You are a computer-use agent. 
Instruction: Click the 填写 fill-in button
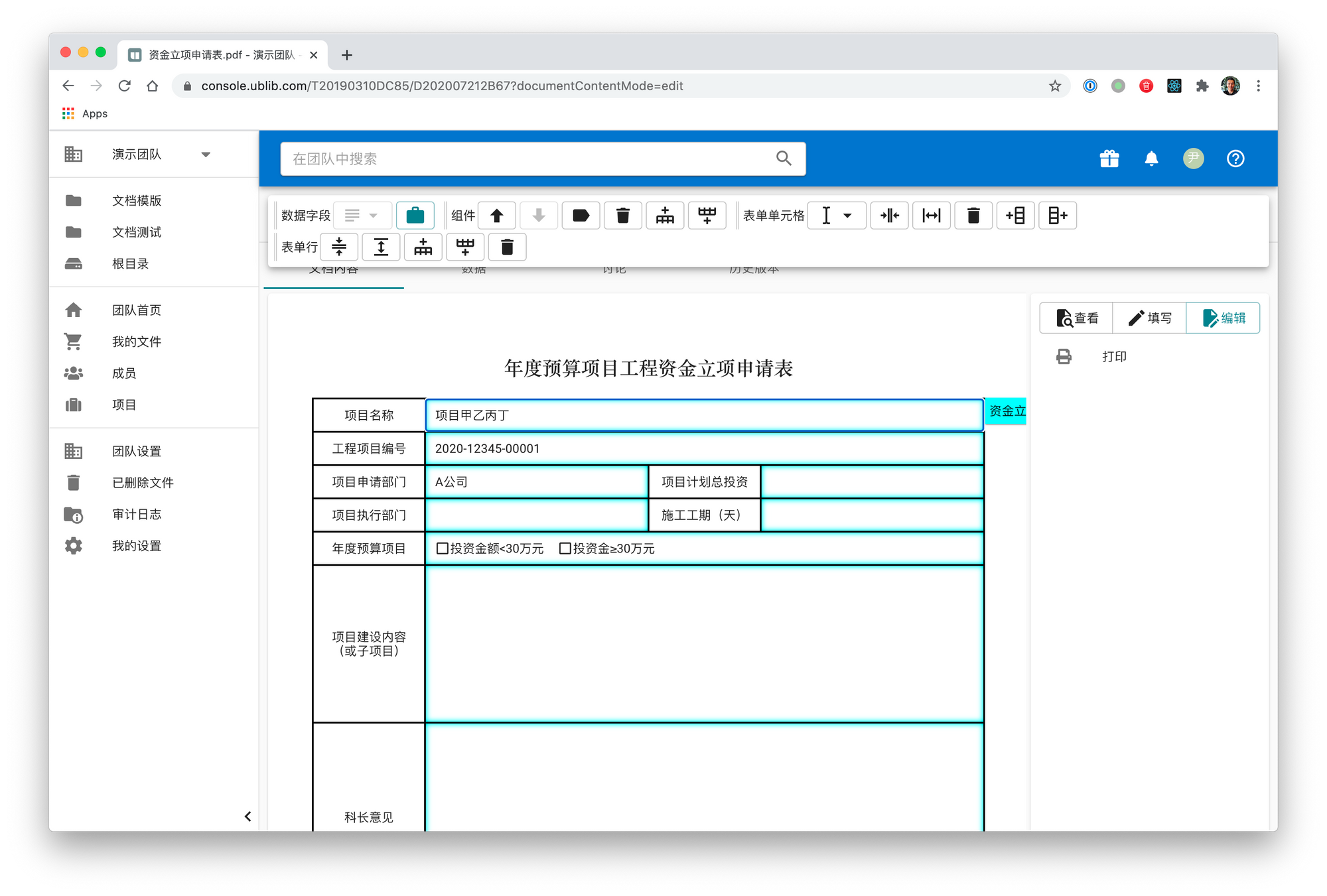[x=1149, y=318]
